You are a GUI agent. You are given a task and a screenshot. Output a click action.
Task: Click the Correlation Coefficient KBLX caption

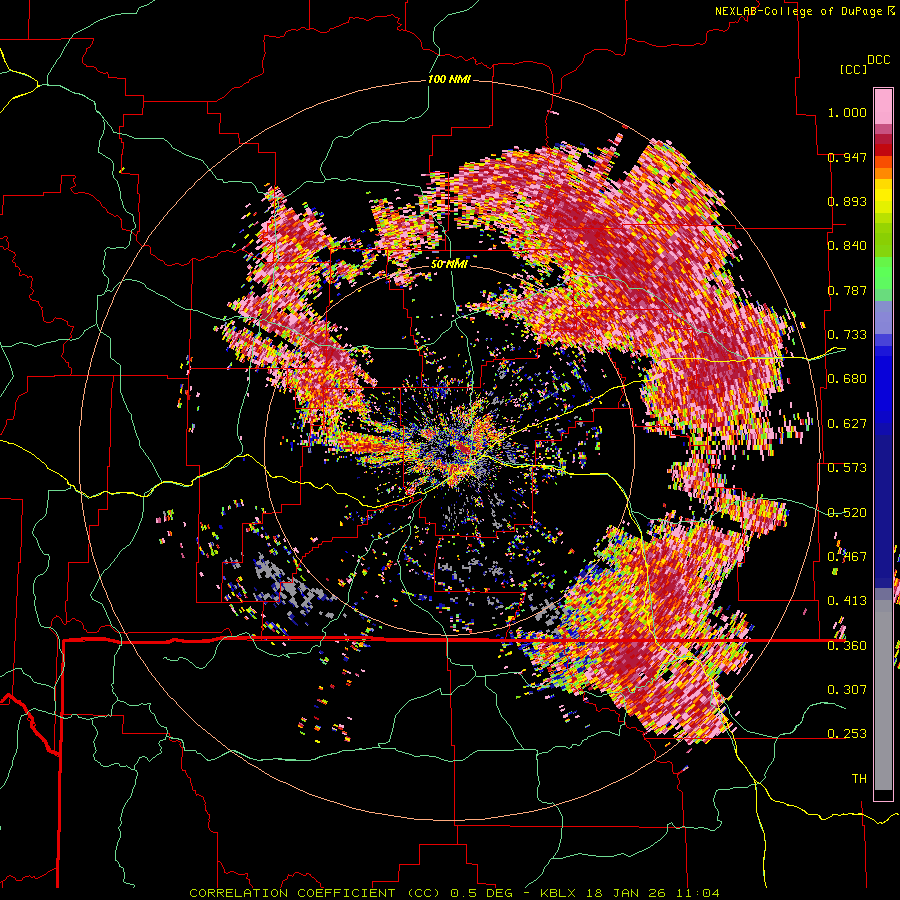454,893
